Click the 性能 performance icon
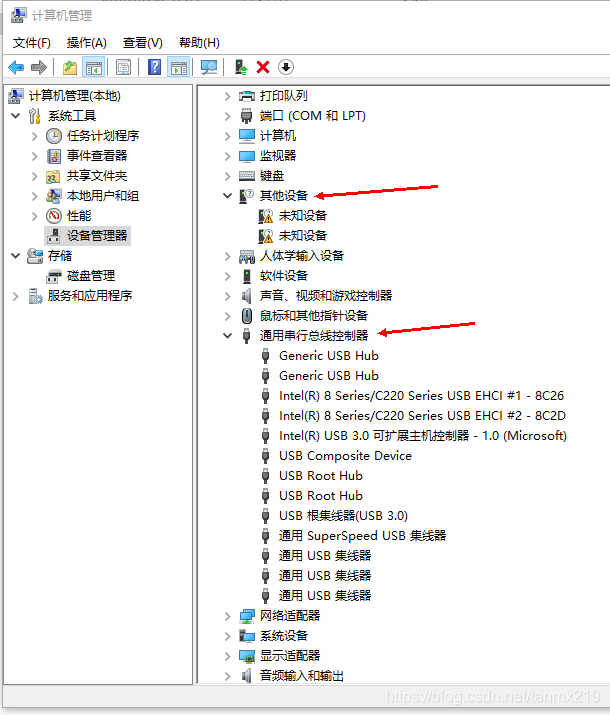610x715 pixels. [54, 216]
